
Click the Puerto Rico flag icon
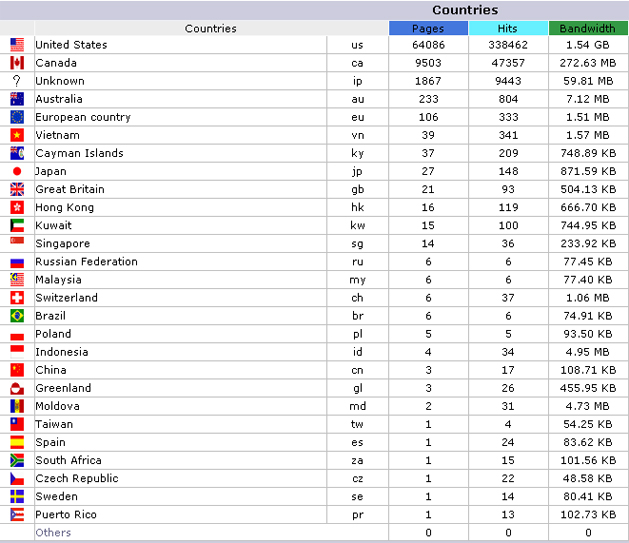17,514
